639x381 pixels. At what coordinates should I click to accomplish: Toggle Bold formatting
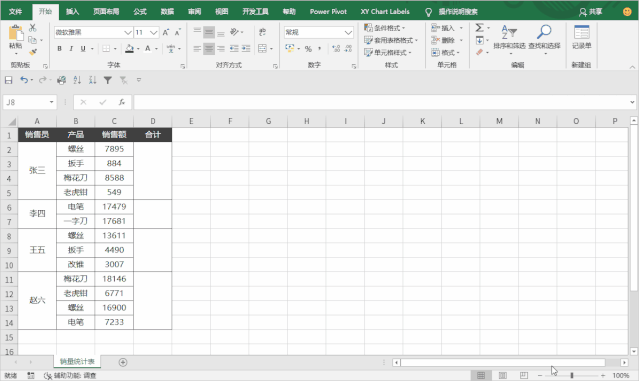point(59,48)
